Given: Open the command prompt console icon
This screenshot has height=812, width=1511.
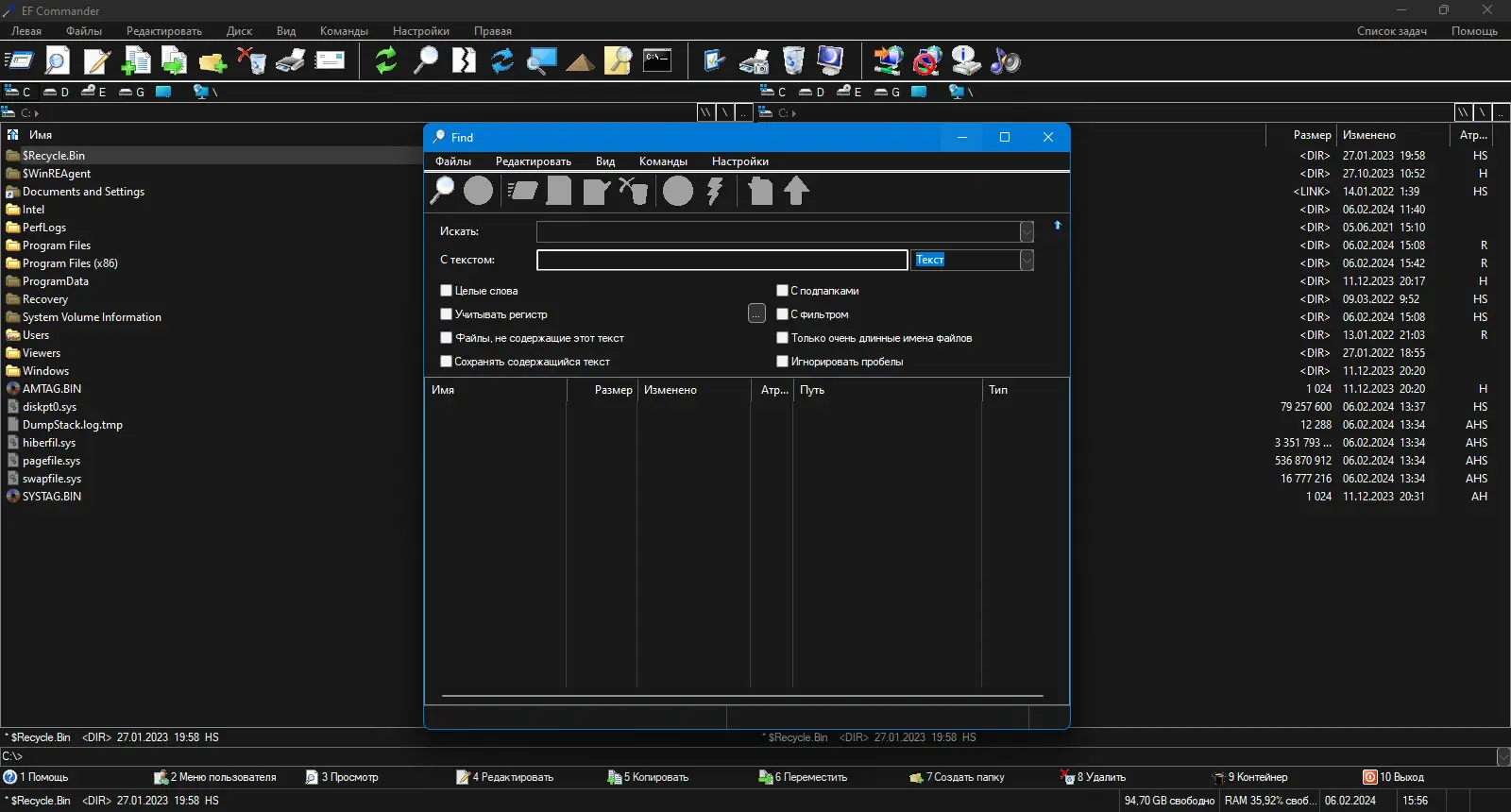Looking at the screenshot, I should (x=657, y=61).
